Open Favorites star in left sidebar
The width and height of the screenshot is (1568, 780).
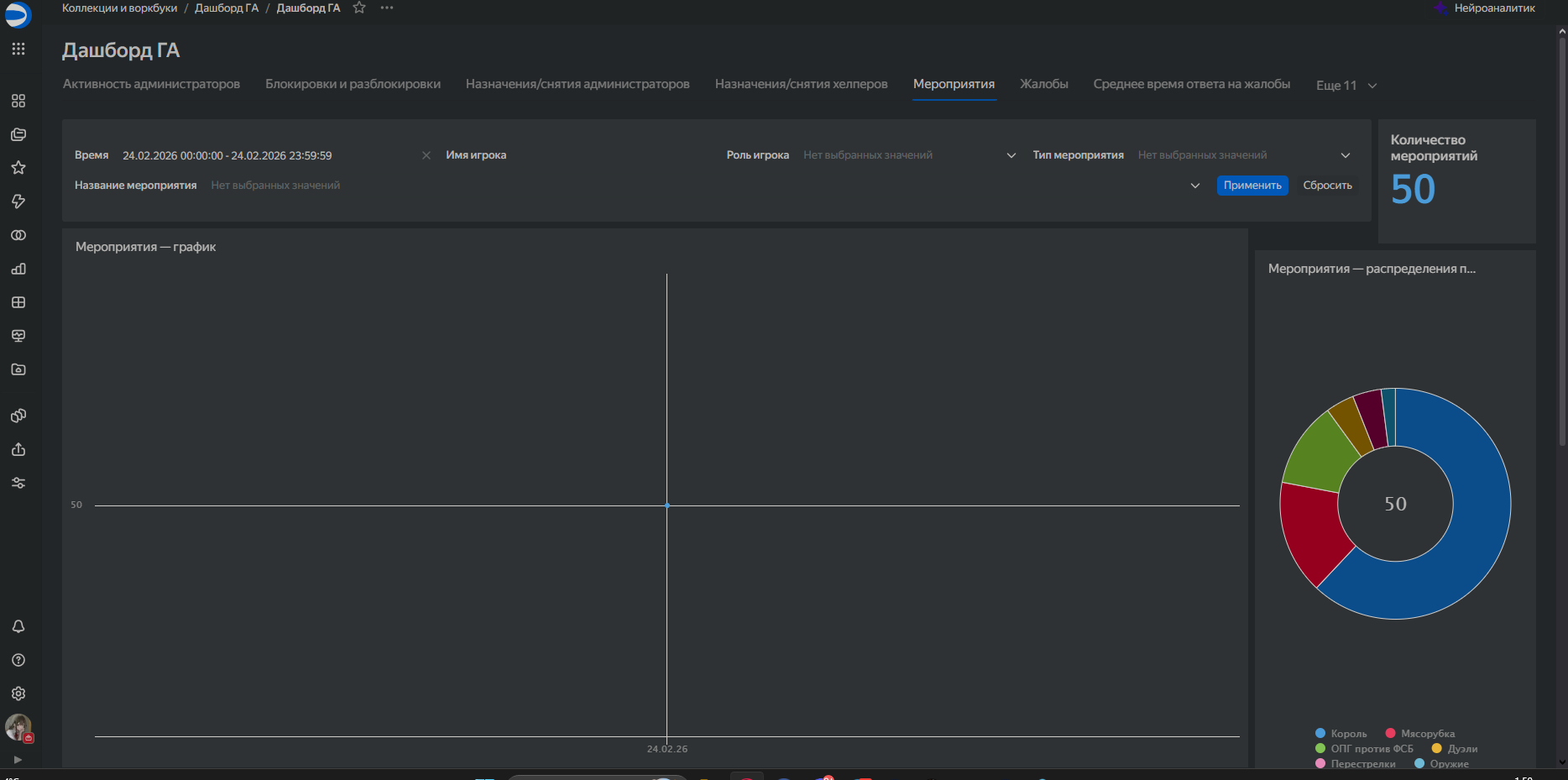[x=18, y=168]
